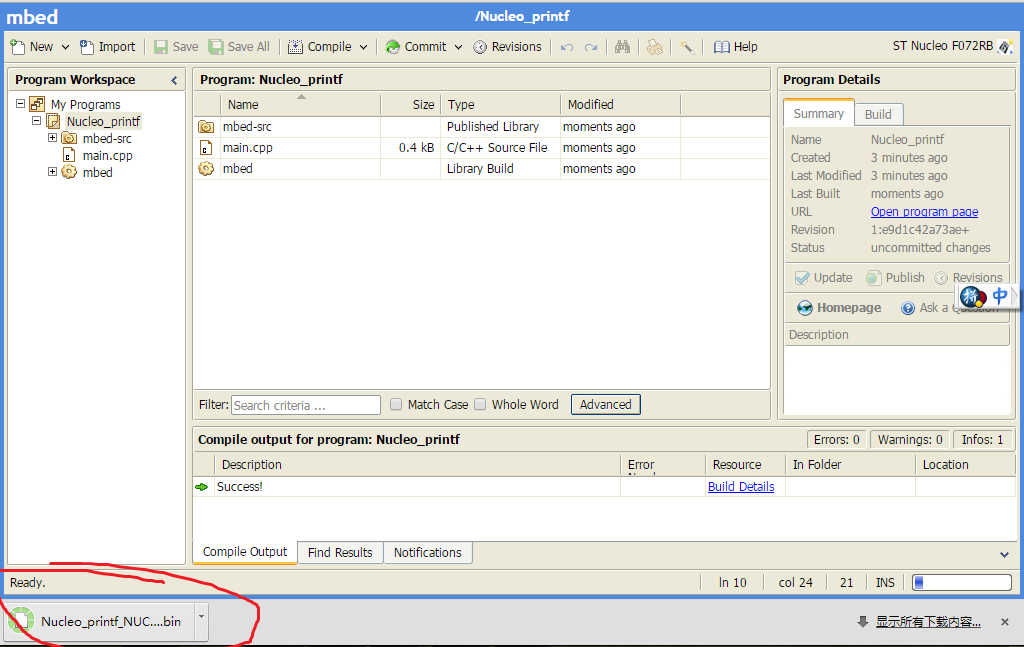
Task: Select the ST Nucleo F072RB target platform
Action: click(x=952, y=46)
